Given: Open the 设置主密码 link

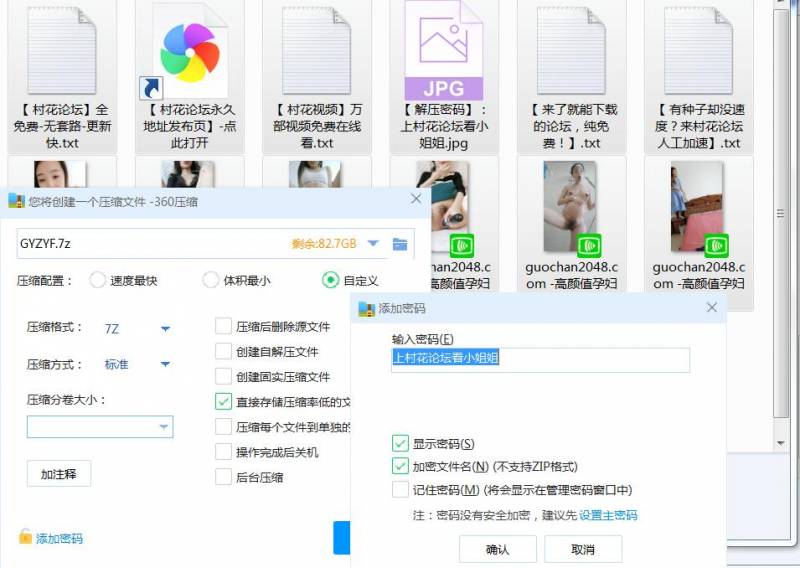Looking at the screenshot, I should pos(608,516).
